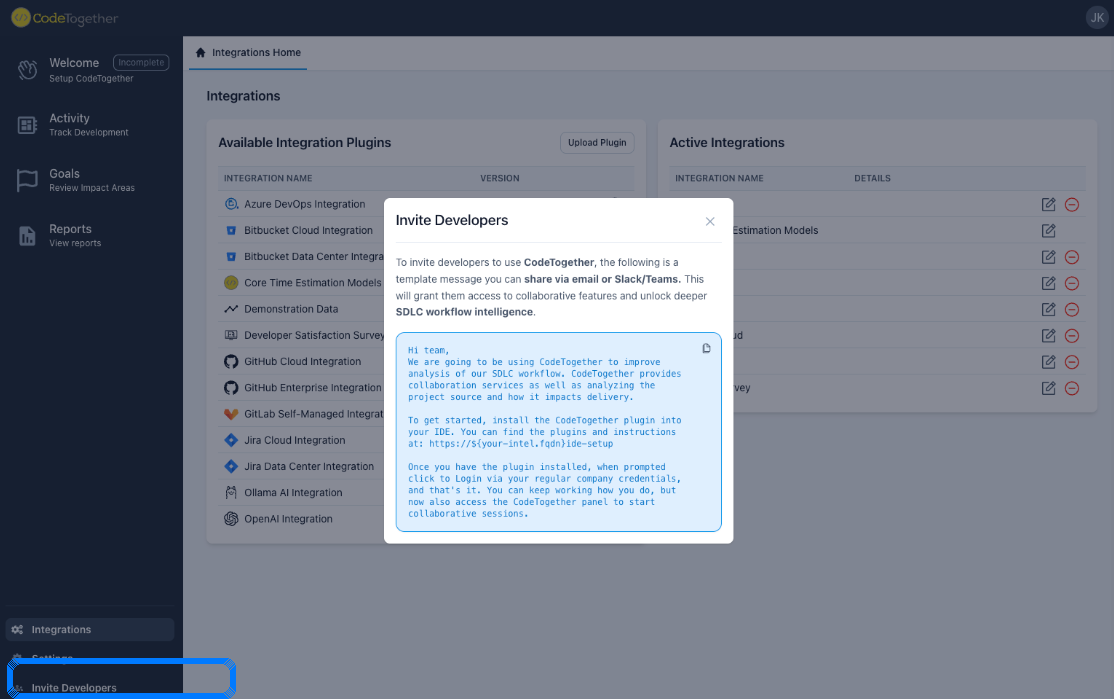Viewport: 1114px width, 699px height.
Task: Remove the topmost active integration
Action: (x=1072, y=204)
